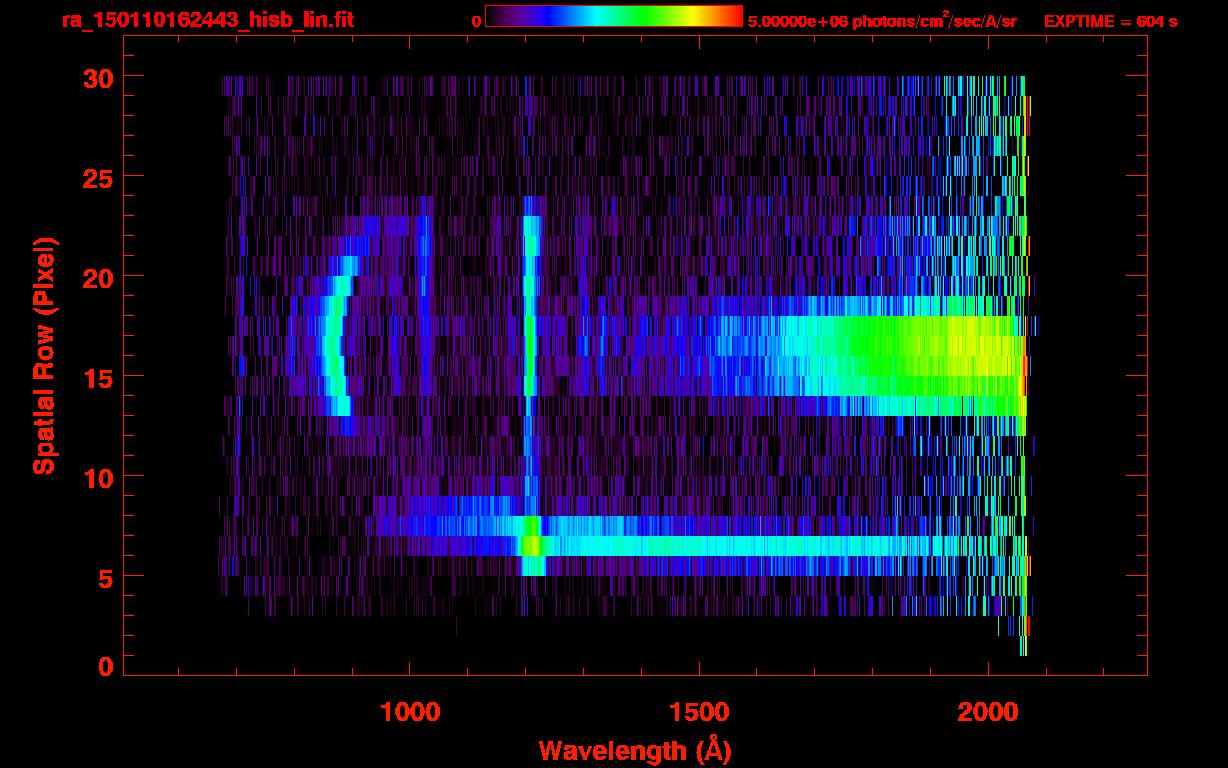Screen dimensions: 1228x768
Task: Click the 1000 wavelength tick label
Action: (409, 711)
